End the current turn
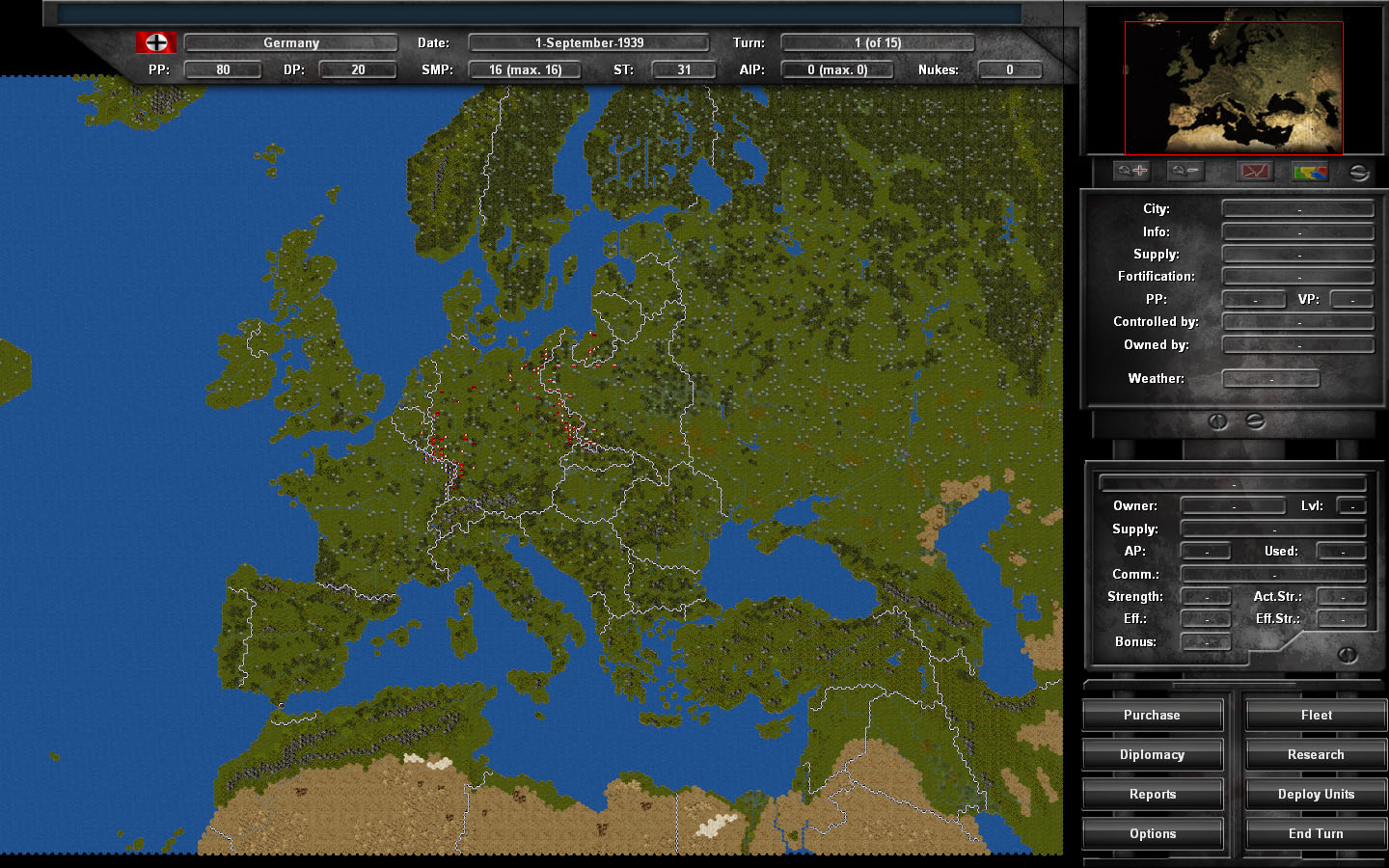1389x868 pixels. click(1316, 834)
